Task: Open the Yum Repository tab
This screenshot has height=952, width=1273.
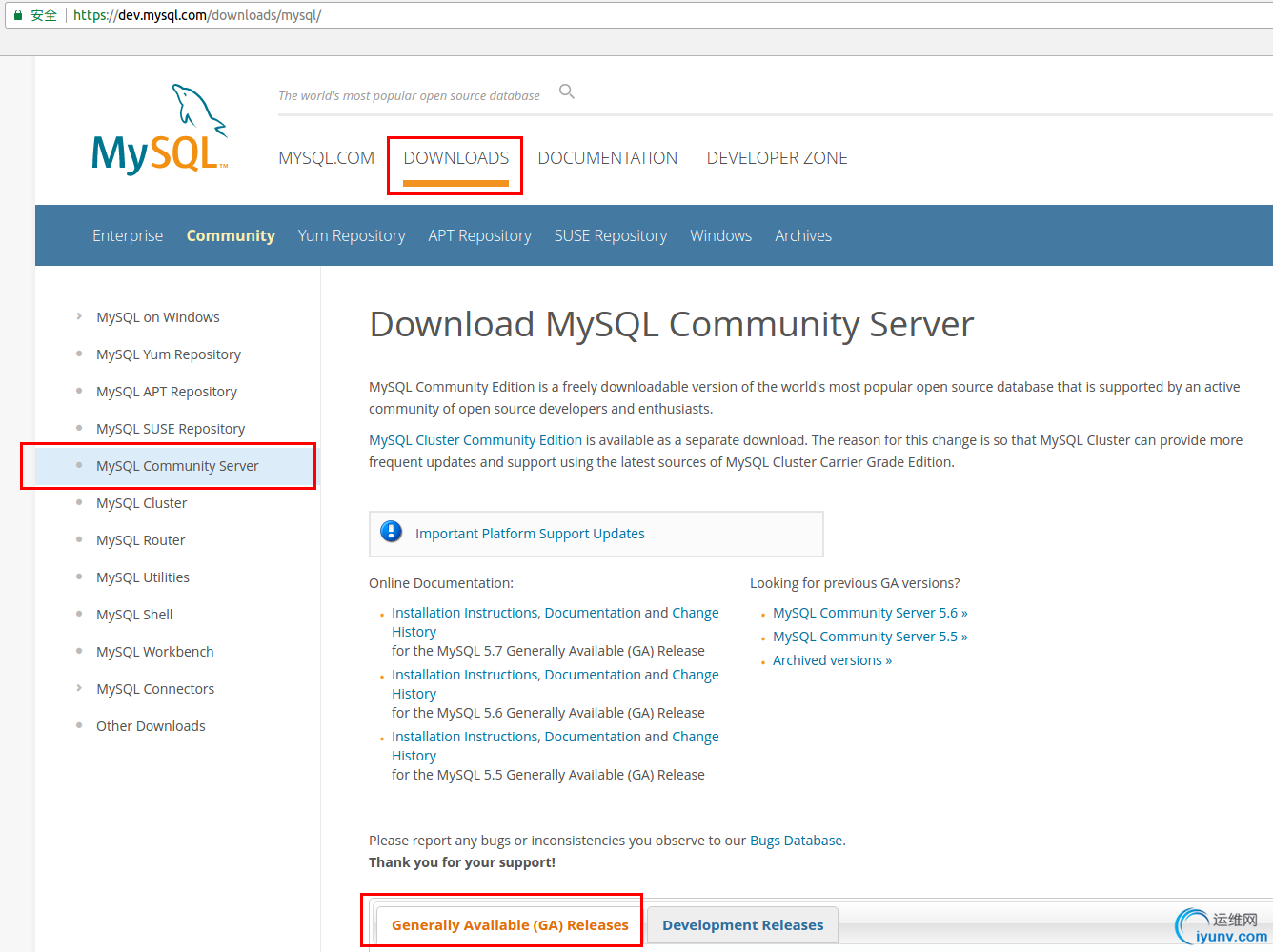Action: pos(352,235)
